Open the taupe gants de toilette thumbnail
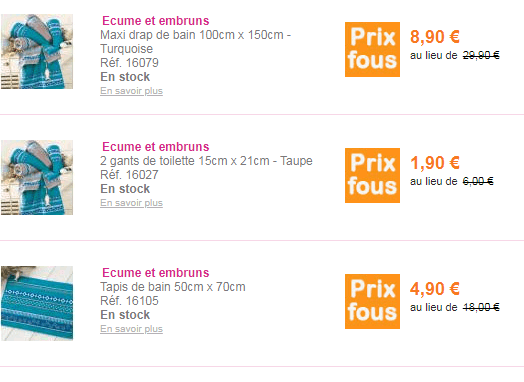The image size is (524, 382). [37, 177]
